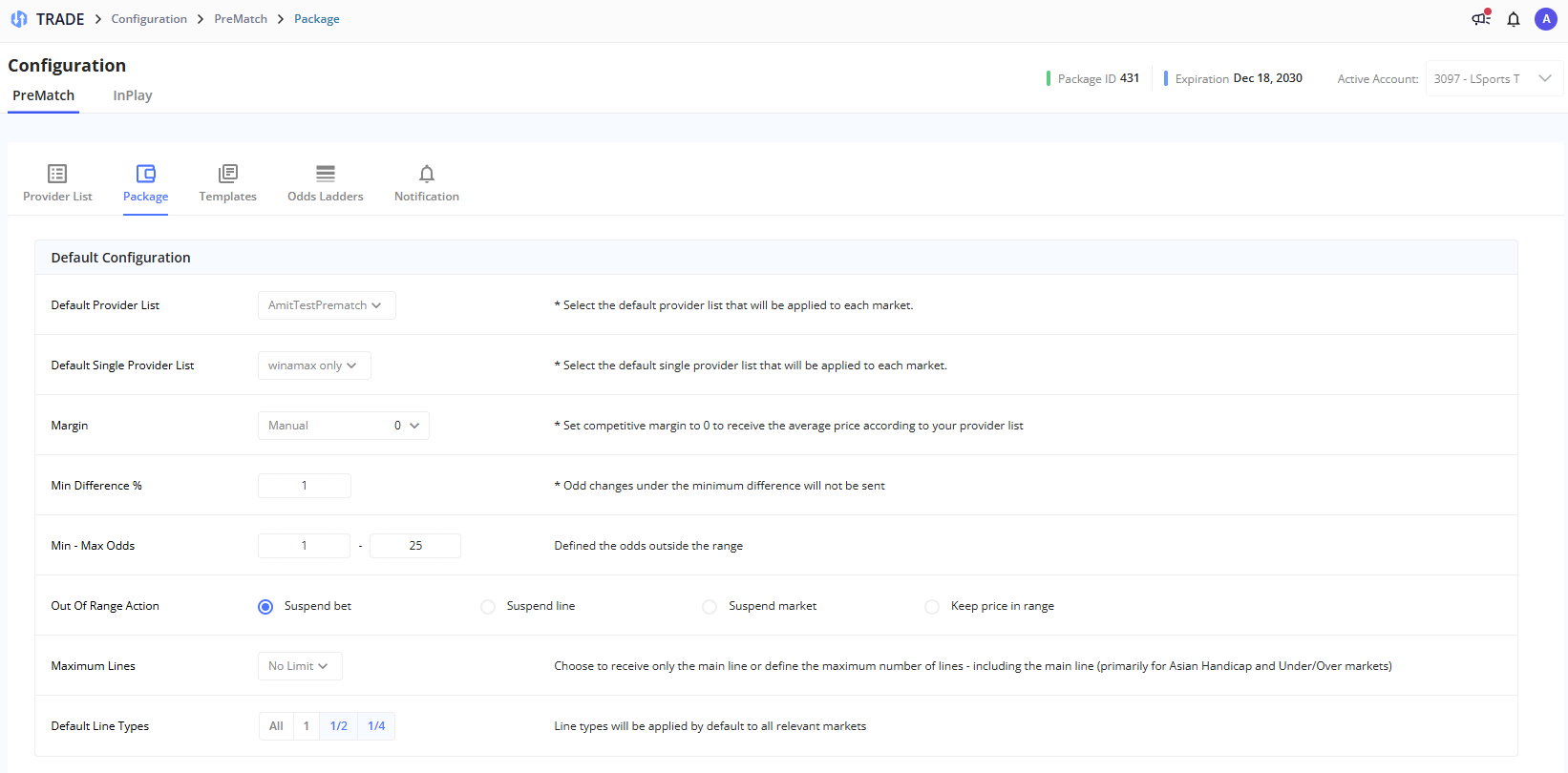Open the Maximum Lines No Limit dropdown
This screenshot has width=1568, height=773.
coord(300,666)
